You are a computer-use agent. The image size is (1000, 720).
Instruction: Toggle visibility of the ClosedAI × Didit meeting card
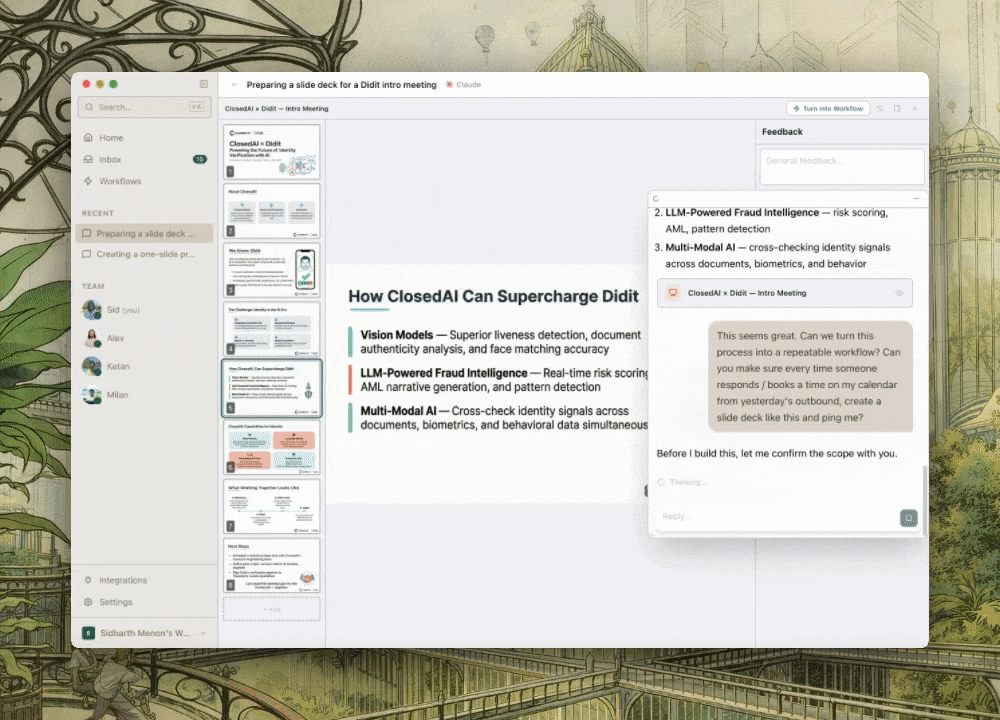coord(901,293)
